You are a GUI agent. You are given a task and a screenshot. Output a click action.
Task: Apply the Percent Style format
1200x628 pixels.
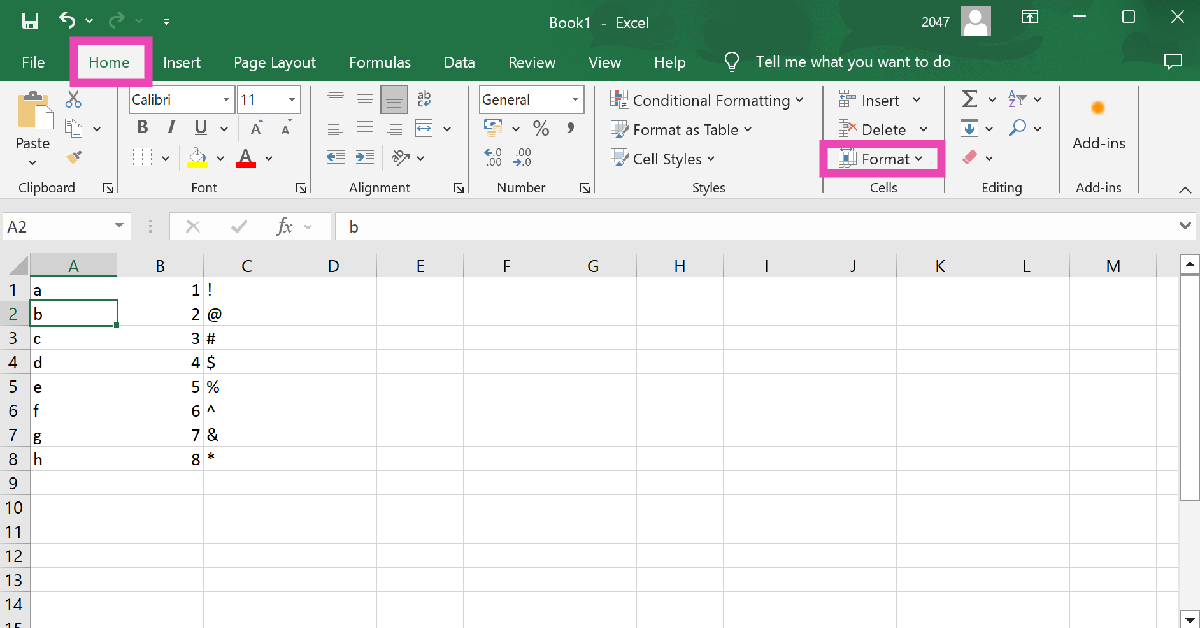[x=541, y=128]
